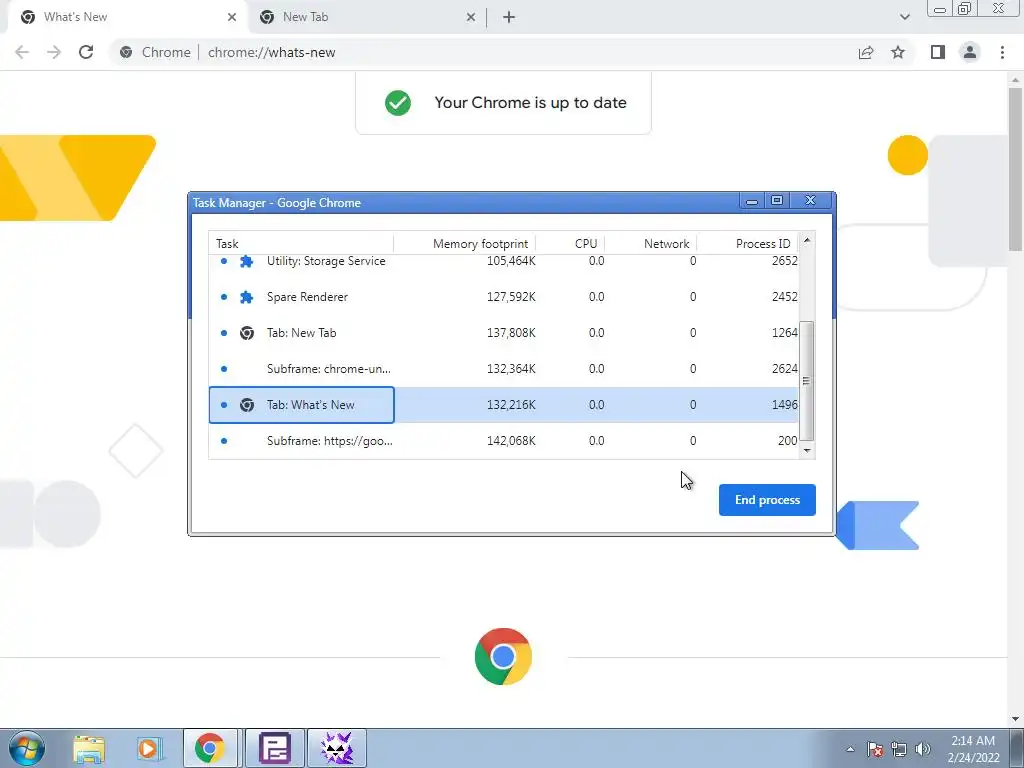Select the Tab: New Tab task row
1024x768 pixels.
click(504, 332)
